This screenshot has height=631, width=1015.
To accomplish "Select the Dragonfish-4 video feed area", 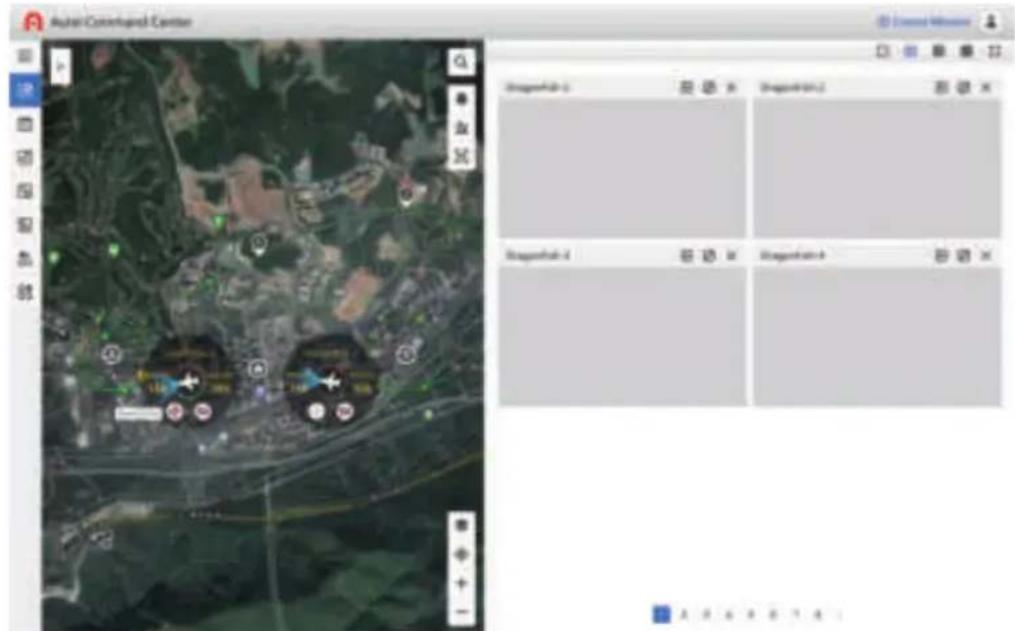I will click(x=877, y=337).
